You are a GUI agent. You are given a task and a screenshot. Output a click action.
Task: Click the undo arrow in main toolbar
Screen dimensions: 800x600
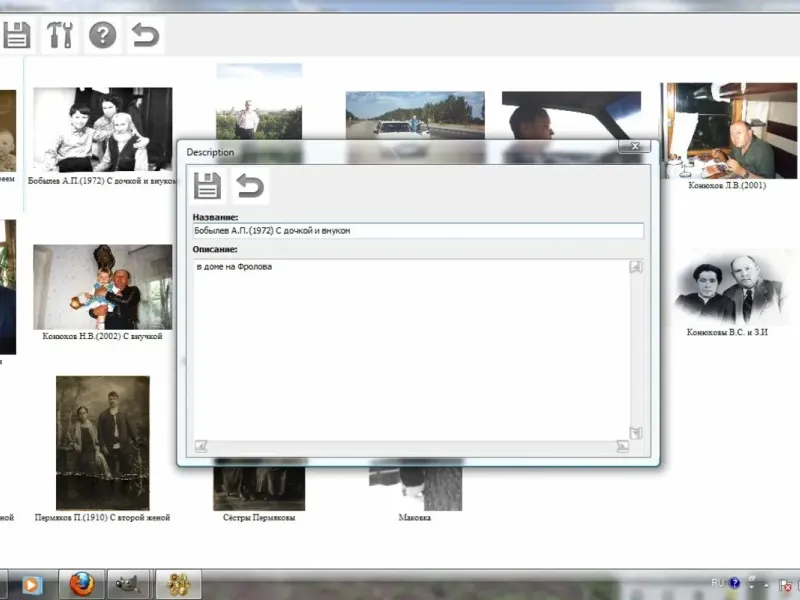(x=145, y=35)
